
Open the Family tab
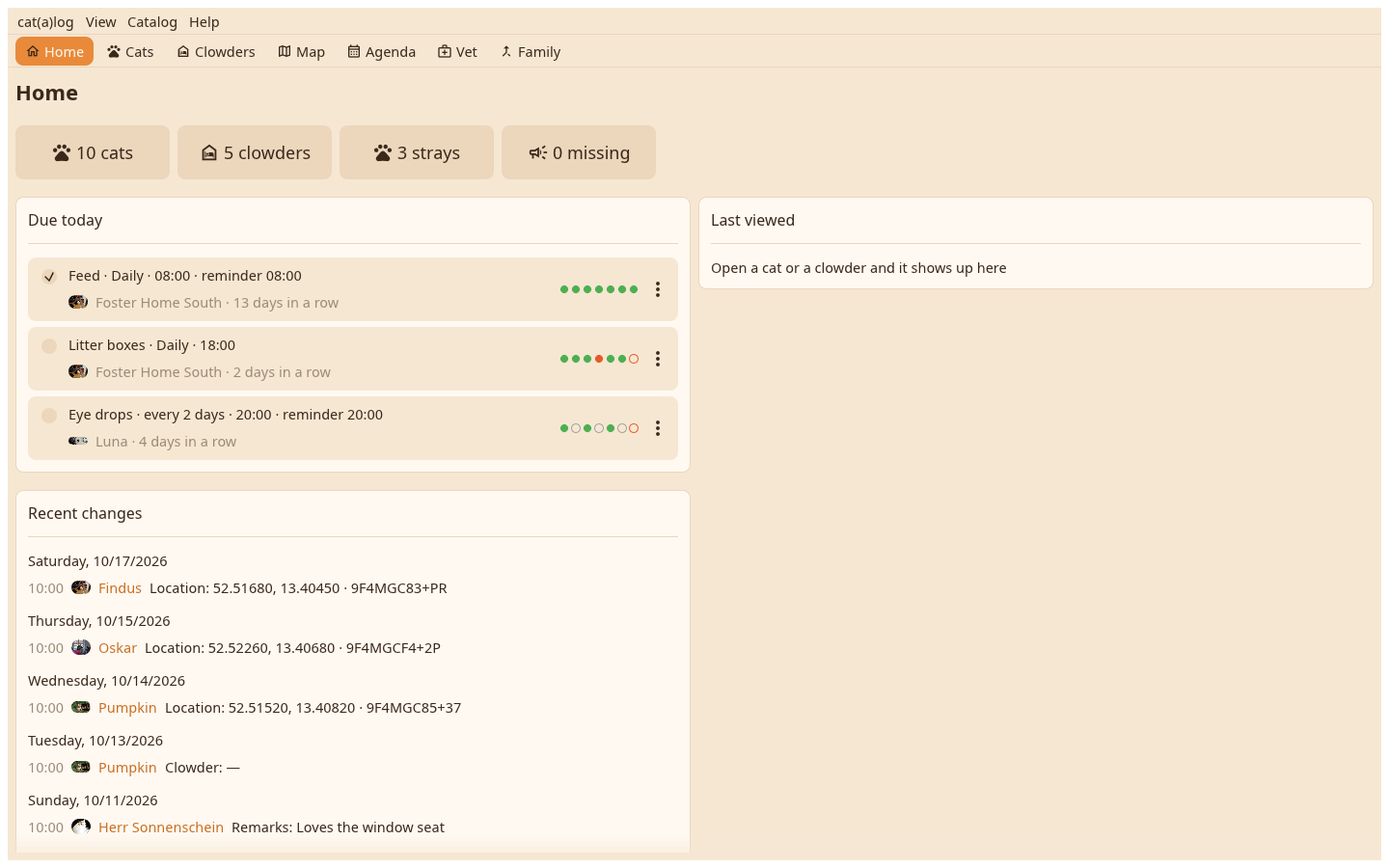[x=531, y=52]
